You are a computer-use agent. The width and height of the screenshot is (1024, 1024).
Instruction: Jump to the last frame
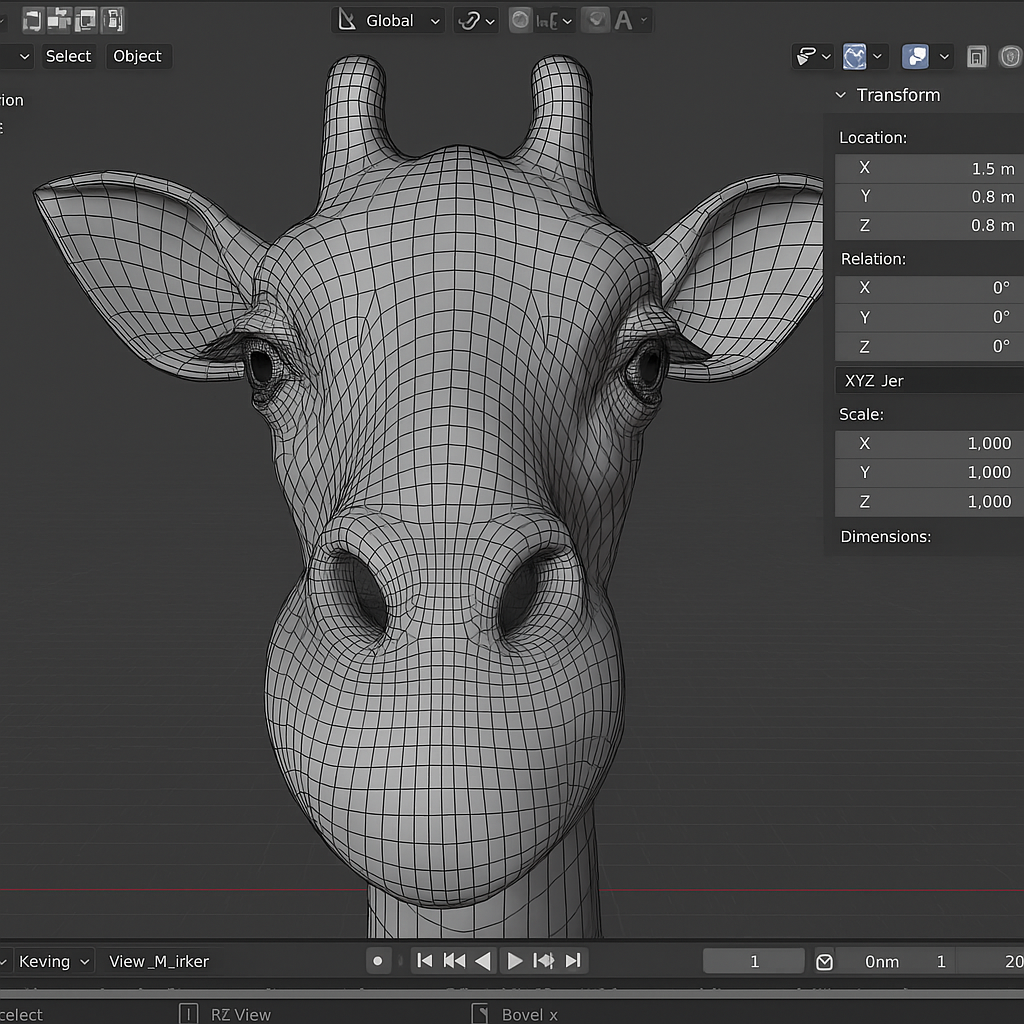coord(573,961)
